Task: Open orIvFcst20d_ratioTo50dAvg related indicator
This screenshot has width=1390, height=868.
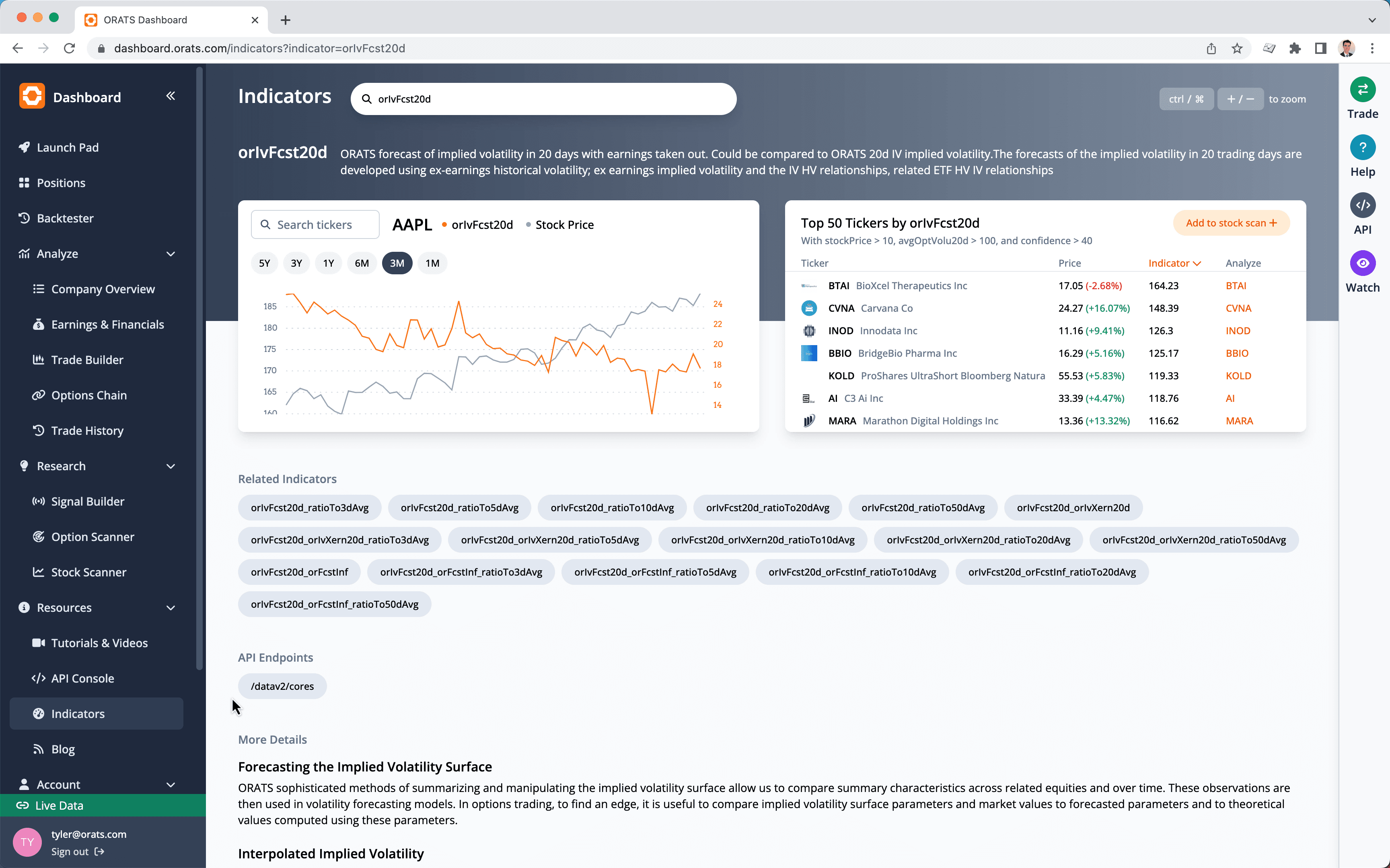Action: [x=923, y=508]
